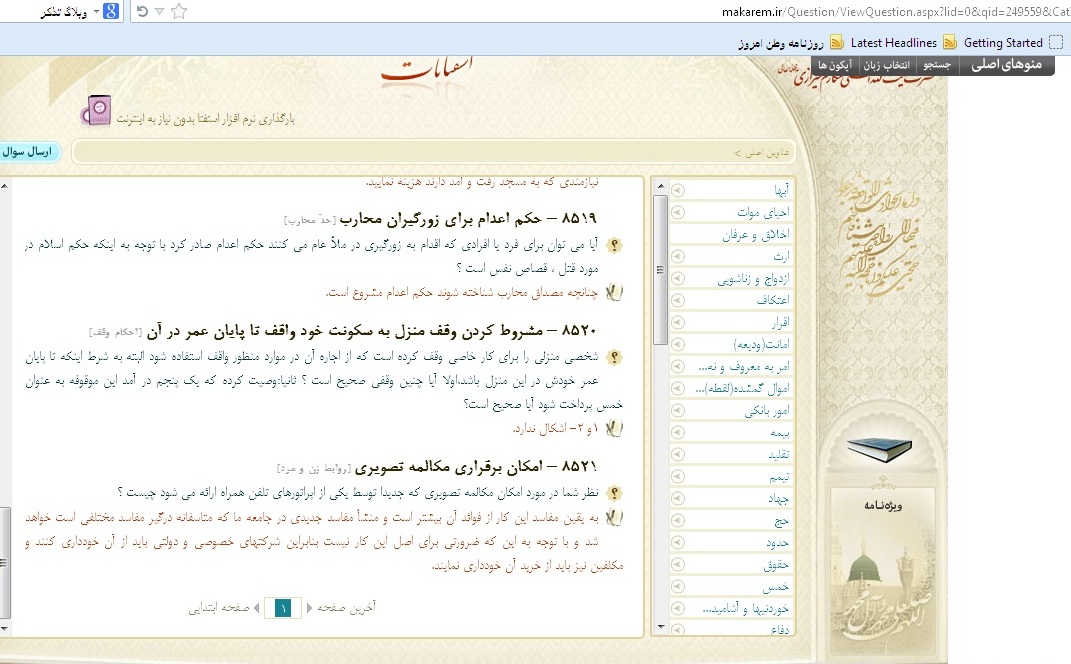
Task: Click the category list scroll-up arrow
Action: click(660, 186)
